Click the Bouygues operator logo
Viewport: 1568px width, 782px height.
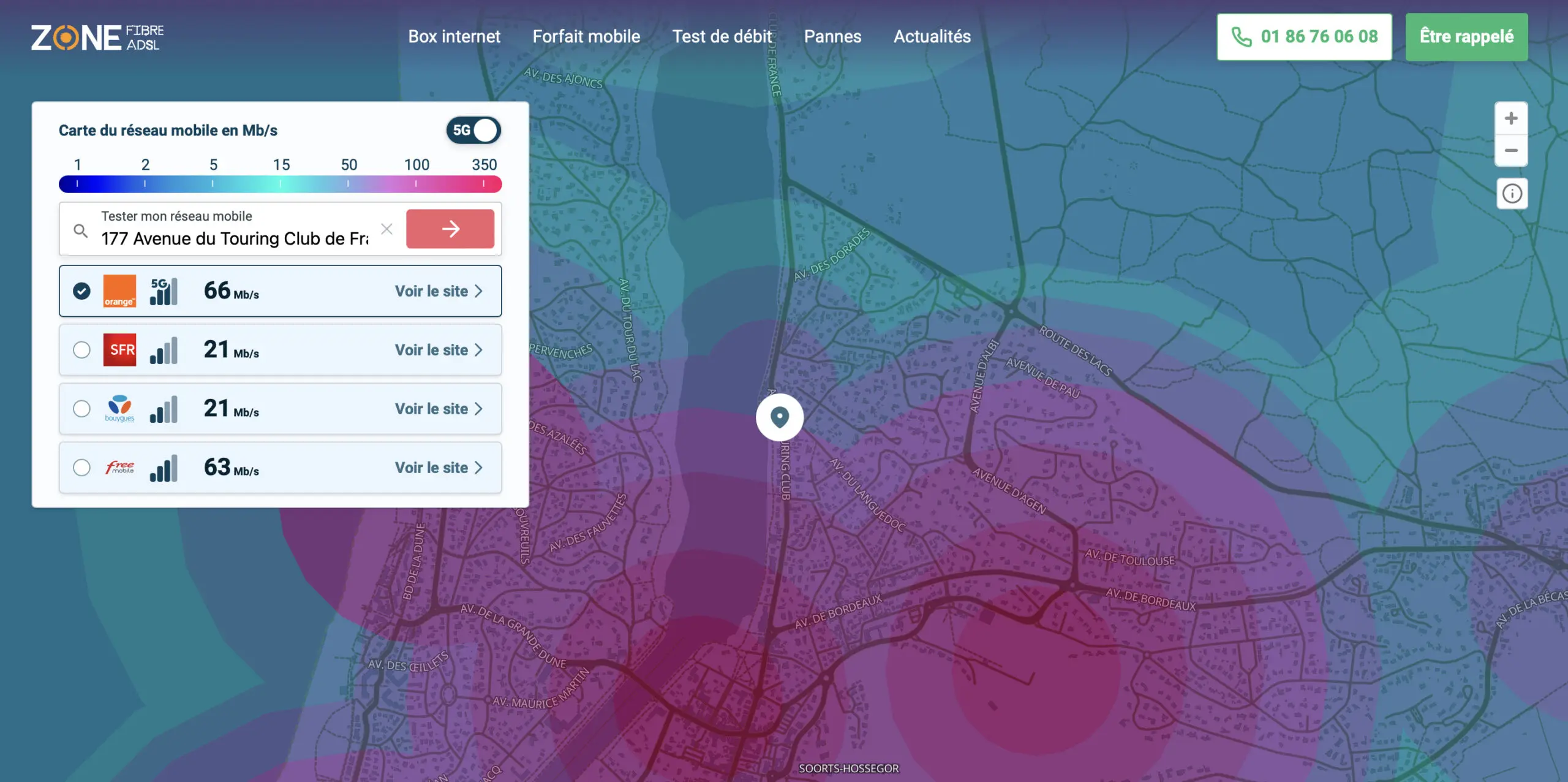tap(119, 409)
